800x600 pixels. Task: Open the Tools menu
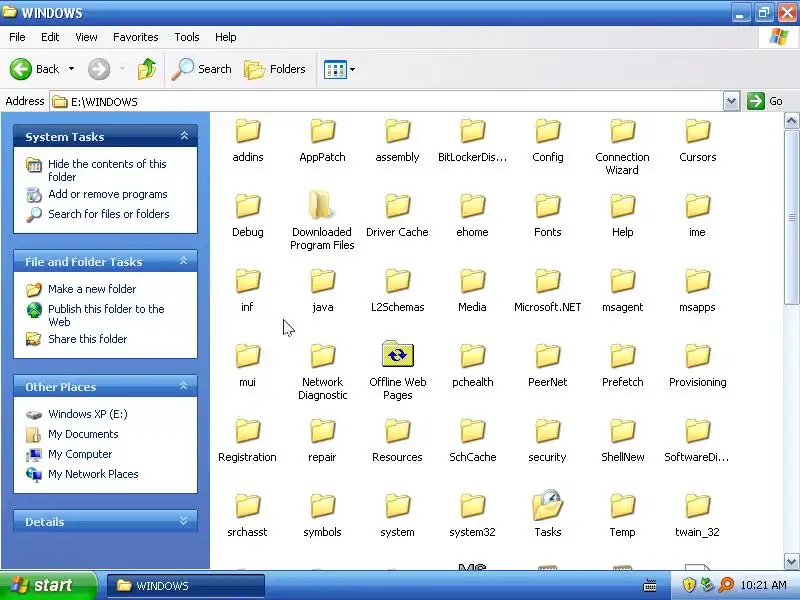coord(187,37)
